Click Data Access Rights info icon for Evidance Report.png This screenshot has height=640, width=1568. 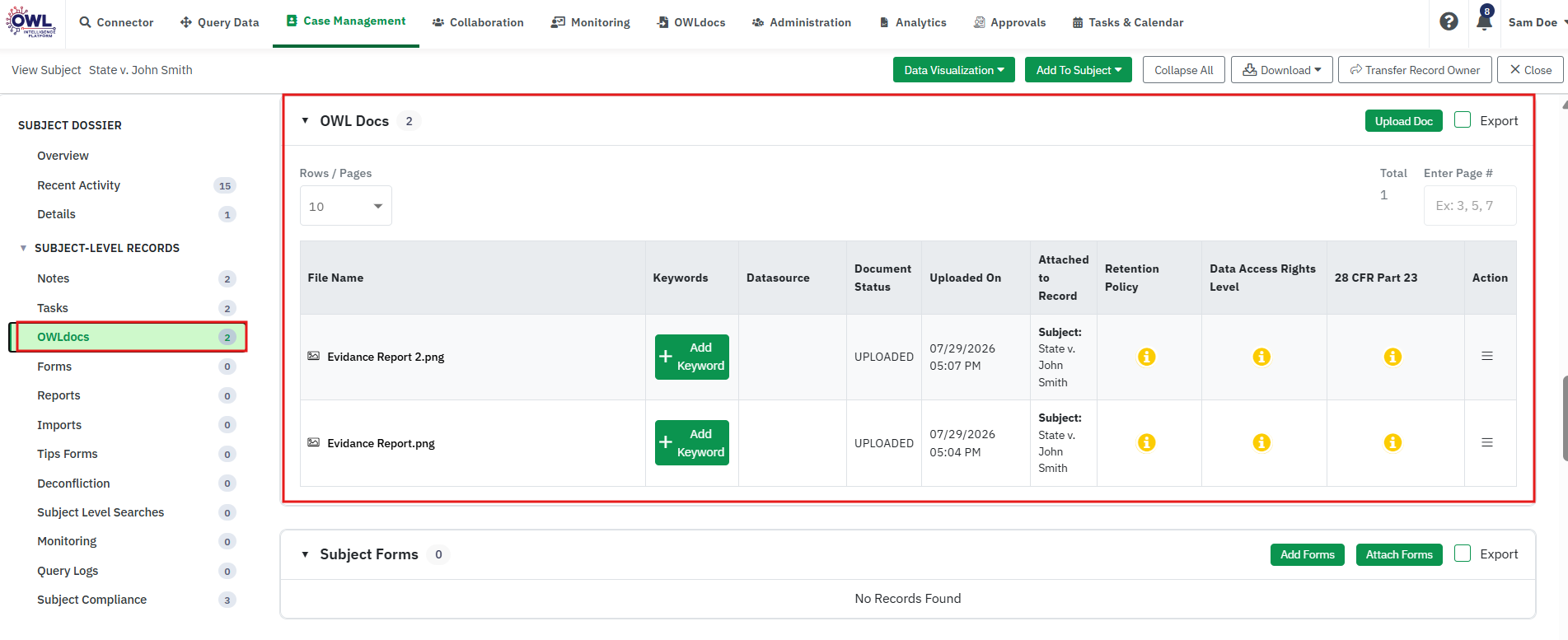point(1261,442)
